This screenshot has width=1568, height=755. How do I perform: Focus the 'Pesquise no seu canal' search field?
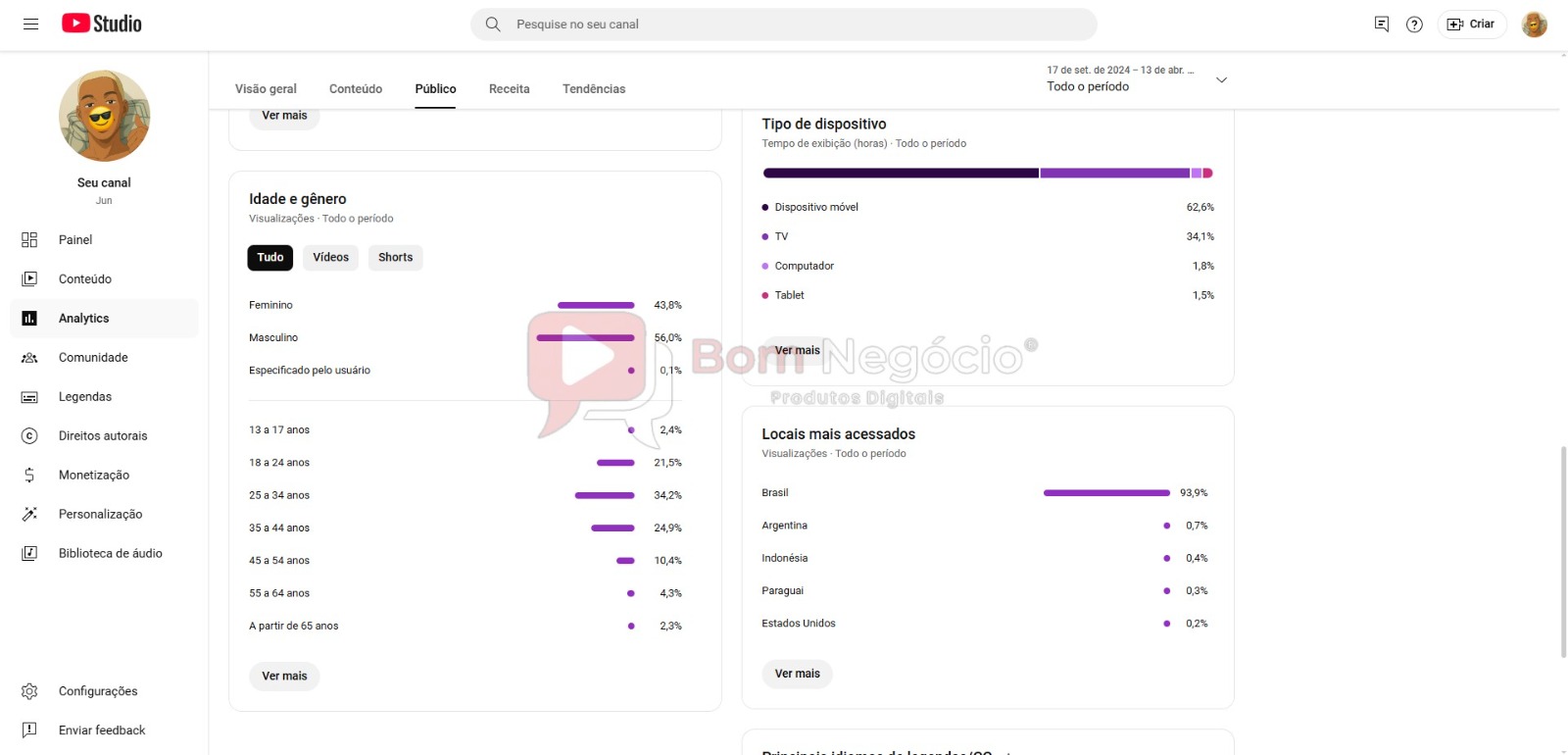(784, 25)
